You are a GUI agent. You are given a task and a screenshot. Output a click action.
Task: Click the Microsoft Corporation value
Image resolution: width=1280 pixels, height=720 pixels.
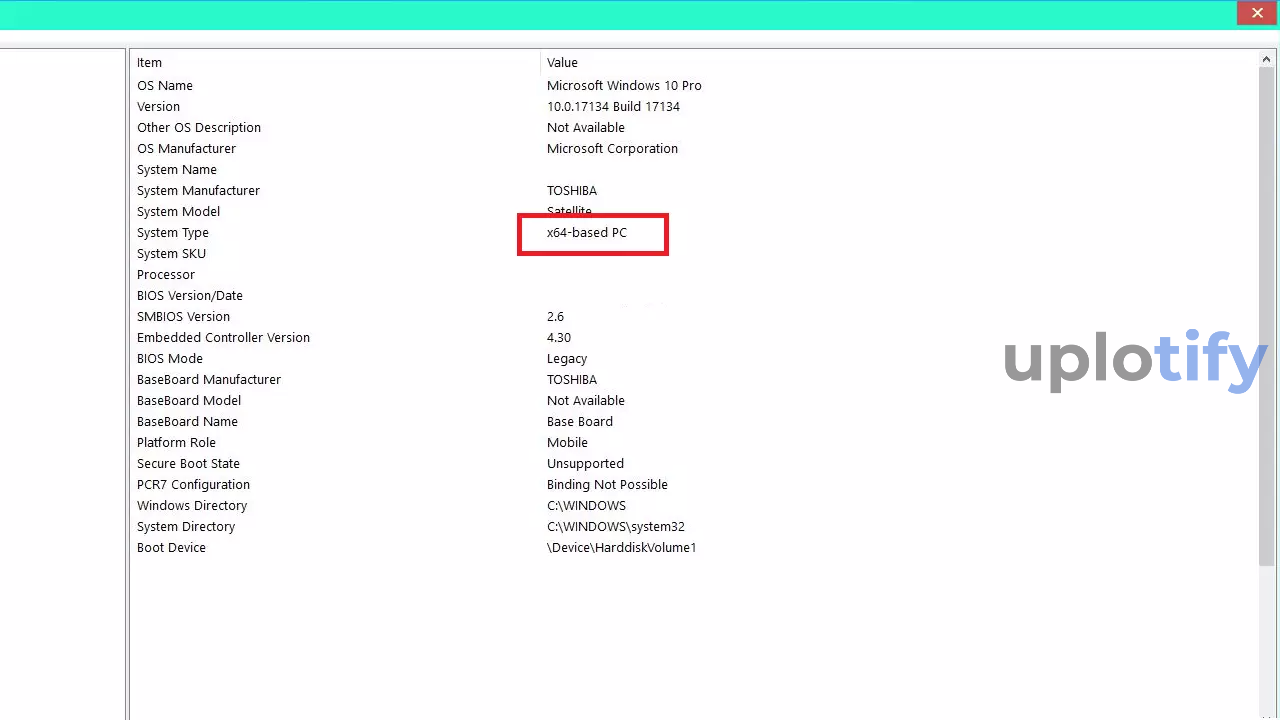click(612, 148)
